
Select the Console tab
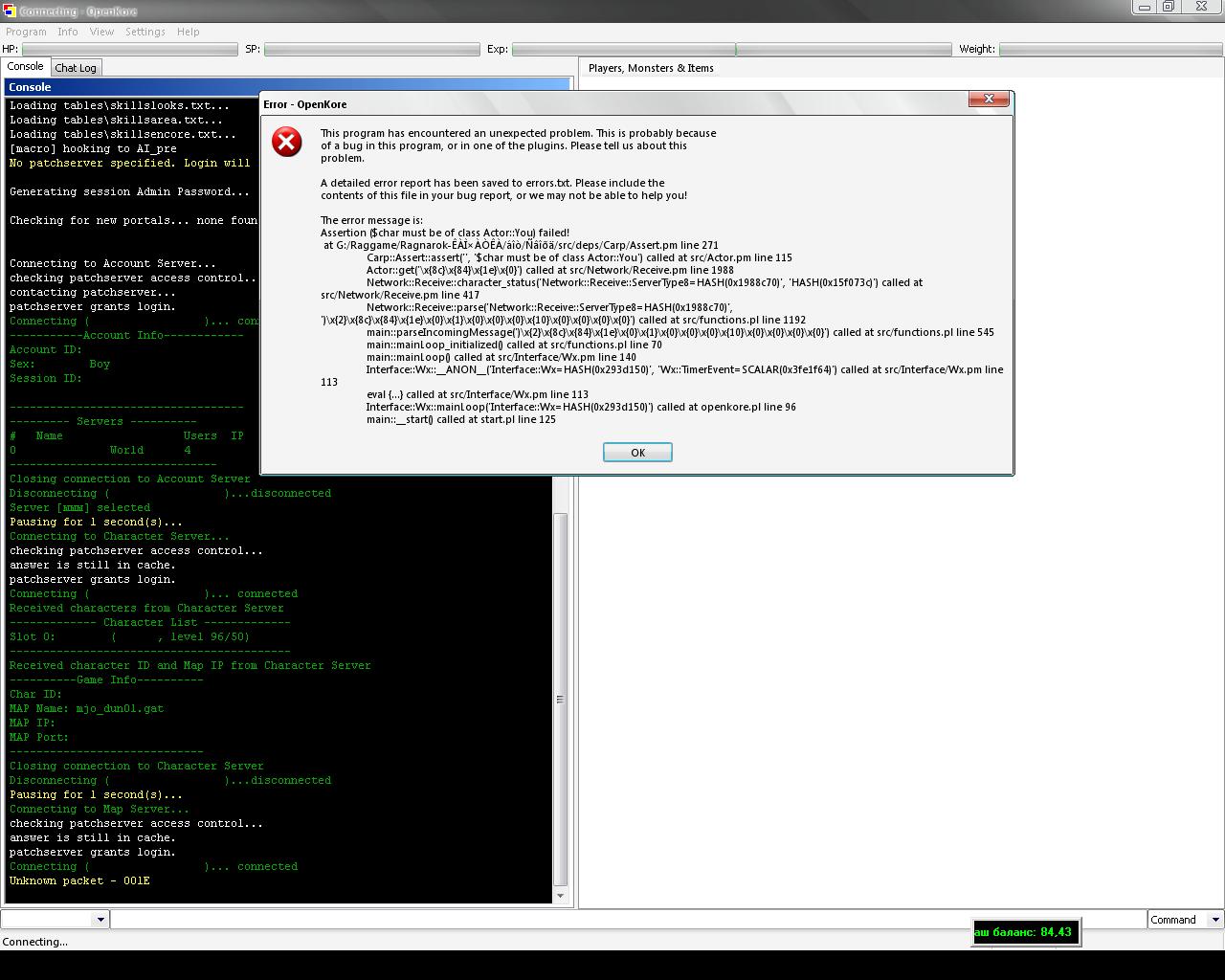click(x=26, y=67)
